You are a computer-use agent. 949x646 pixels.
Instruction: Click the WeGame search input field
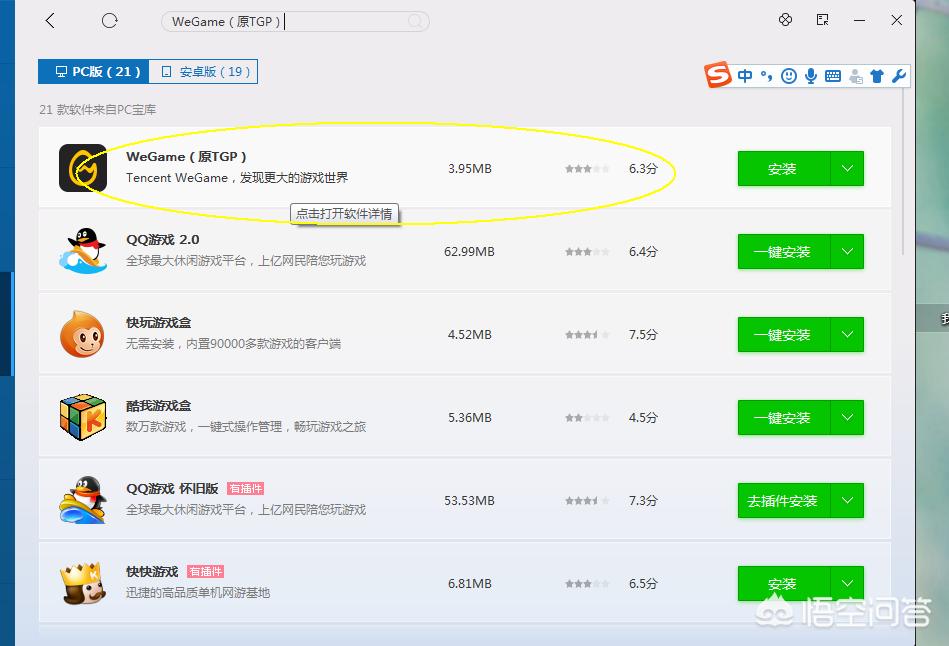click(x=295, y=22)
